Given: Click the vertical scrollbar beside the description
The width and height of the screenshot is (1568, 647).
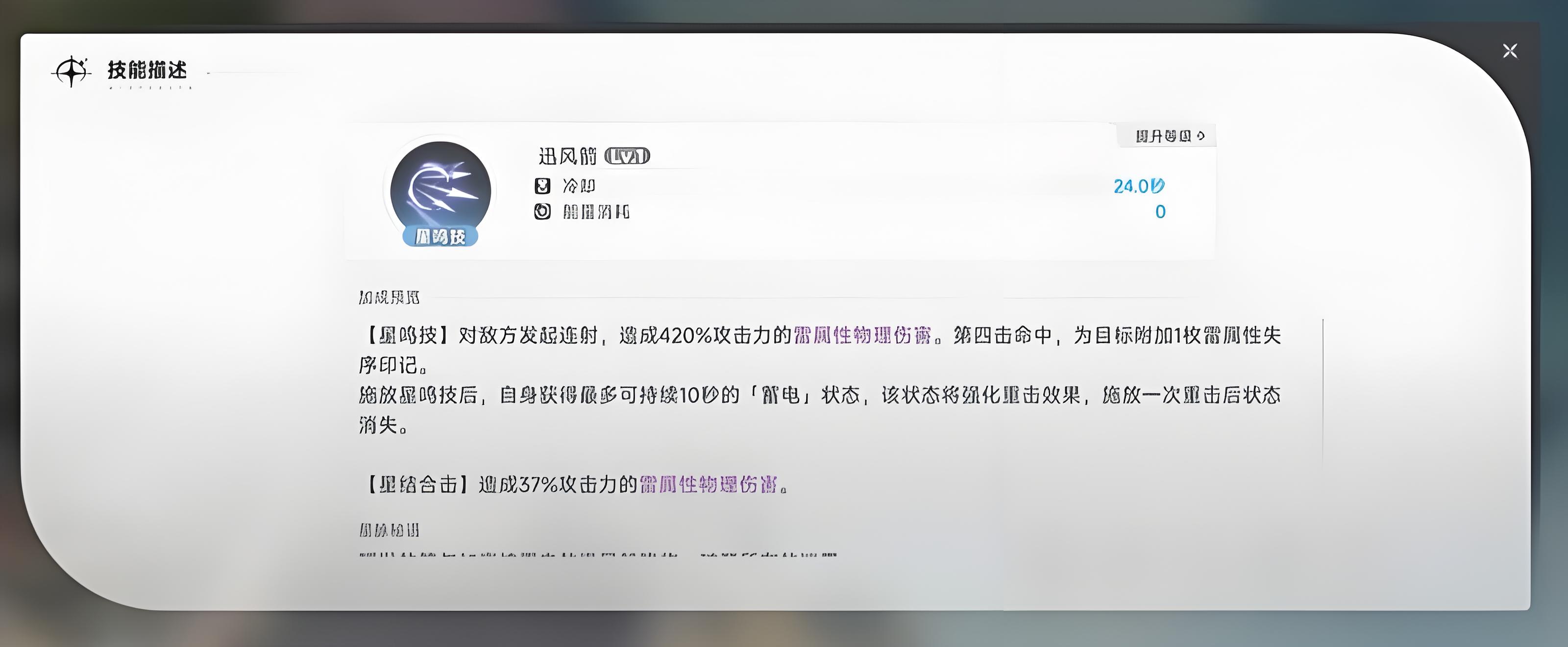Looking at the screenshot, I should [1322, 393].
